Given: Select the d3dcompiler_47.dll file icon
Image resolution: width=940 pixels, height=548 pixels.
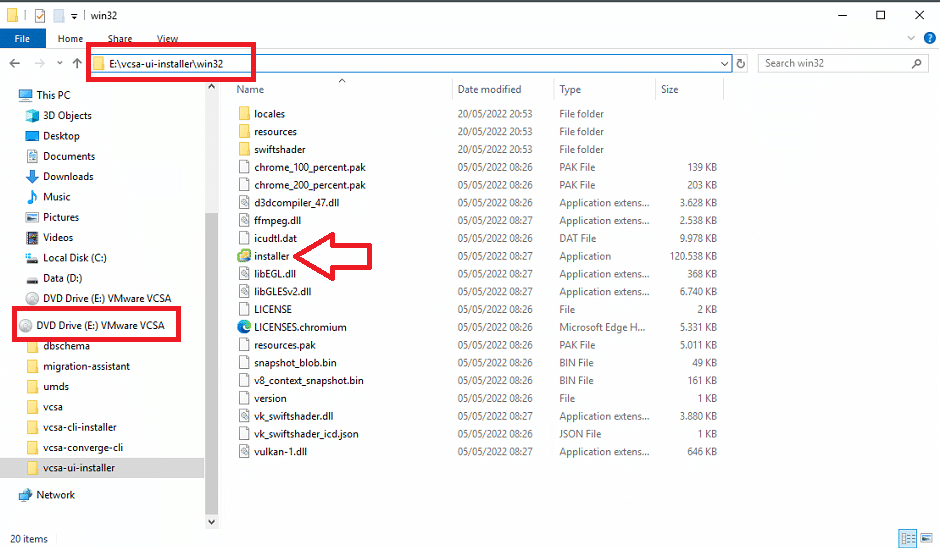Looking at the screenshot, I should pyautogui.click(x=244, y=203).
